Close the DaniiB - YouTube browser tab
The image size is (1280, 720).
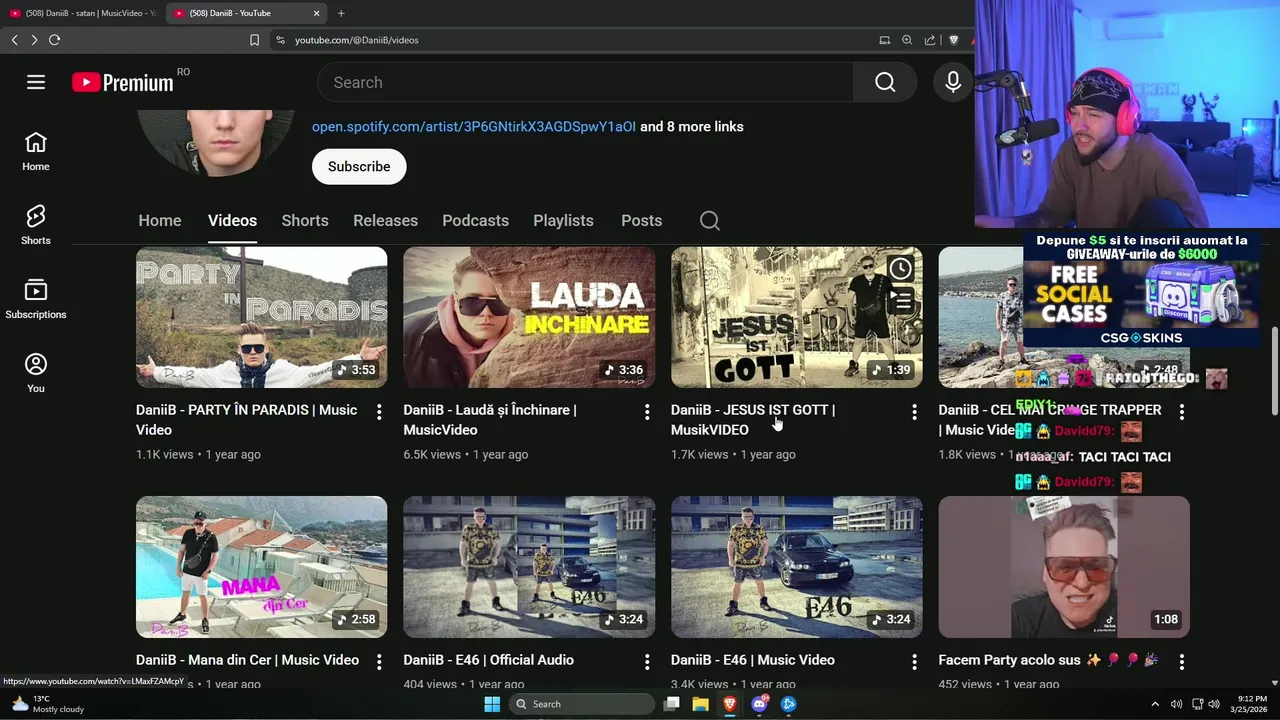pyautogui.click(x=317, y=13)
